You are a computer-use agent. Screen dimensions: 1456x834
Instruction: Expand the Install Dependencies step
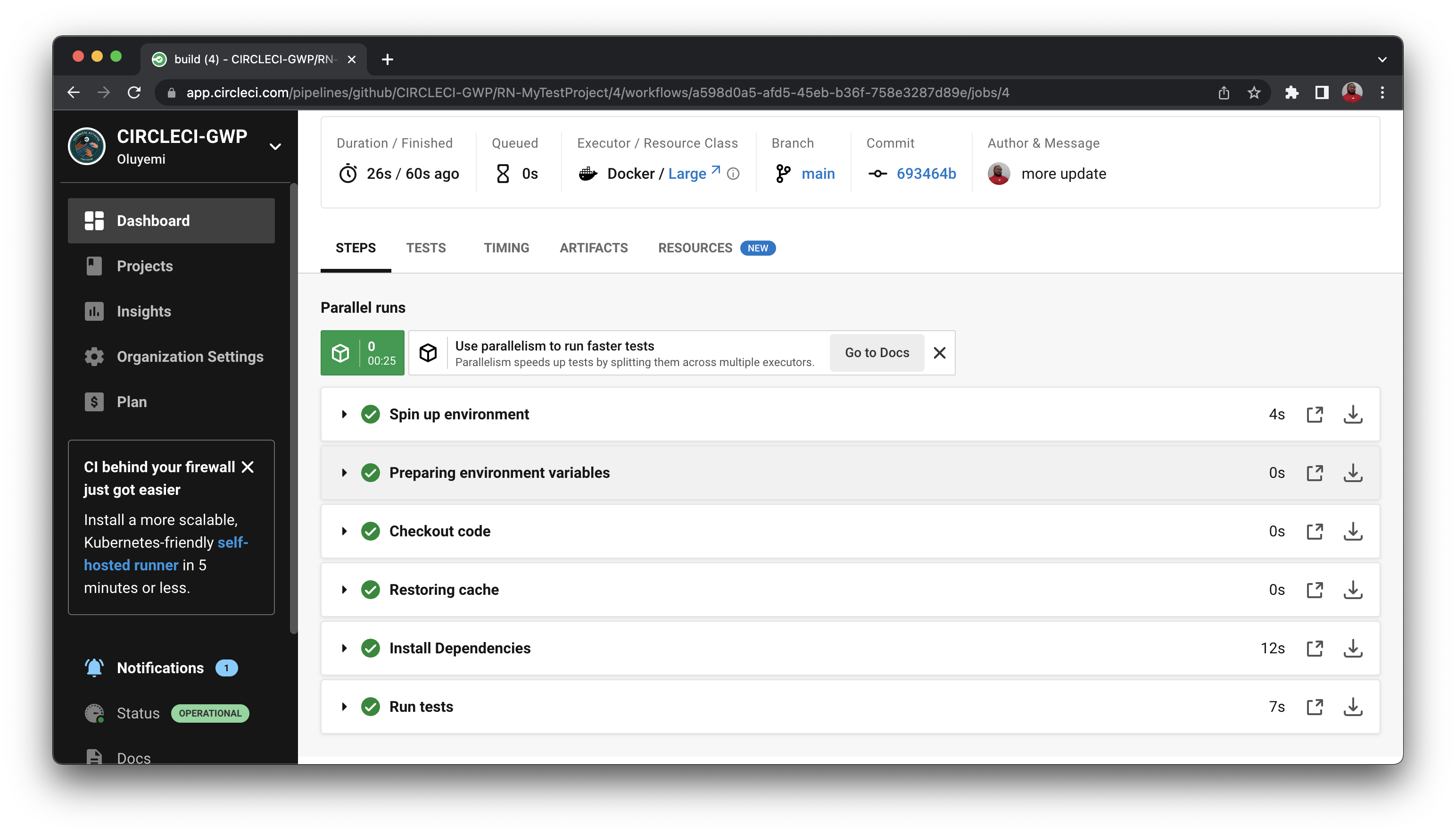[344, 648]
